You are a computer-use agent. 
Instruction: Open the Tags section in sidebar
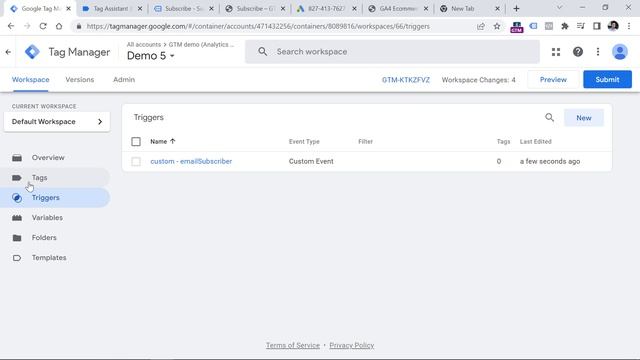tap(40, 178)
